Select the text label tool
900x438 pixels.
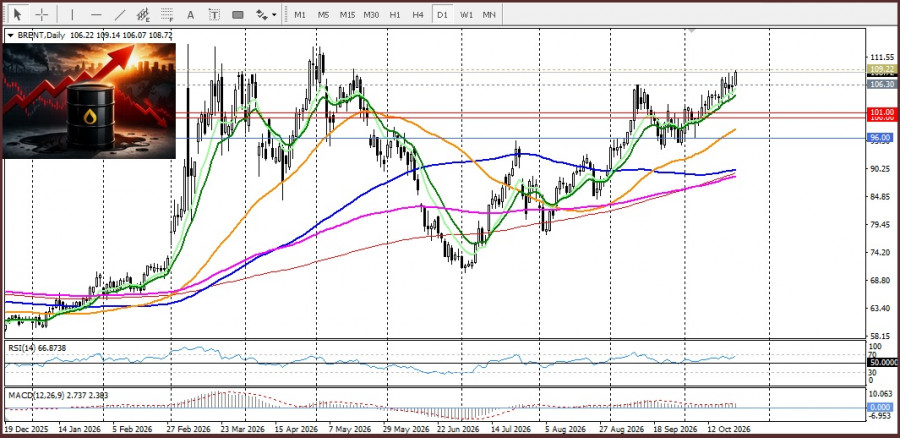coord(214,14)
